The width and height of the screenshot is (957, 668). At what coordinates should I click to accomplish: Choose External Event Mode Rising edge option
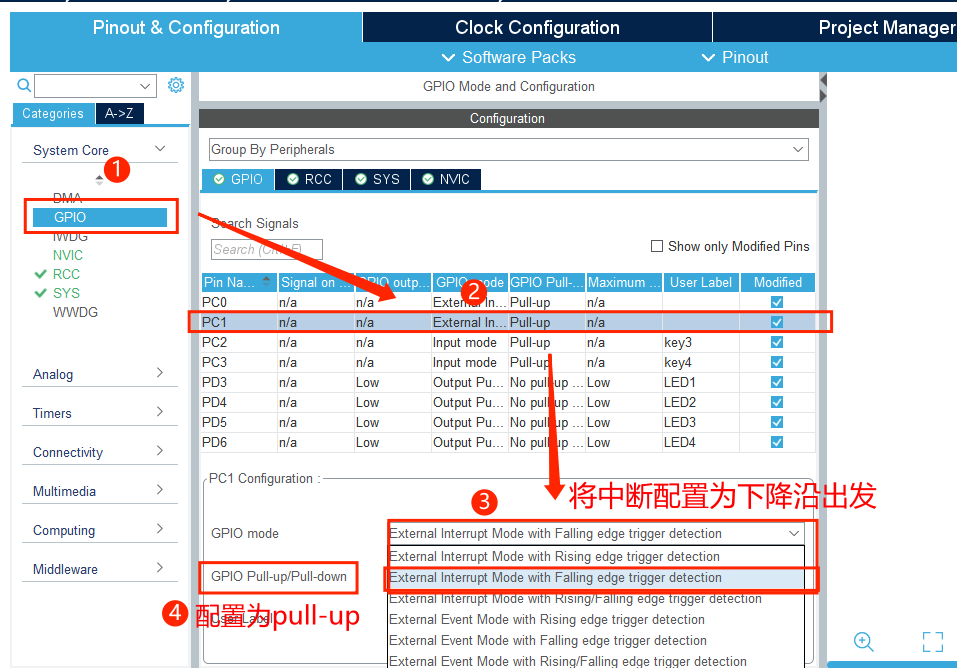[x=596, y=619]
